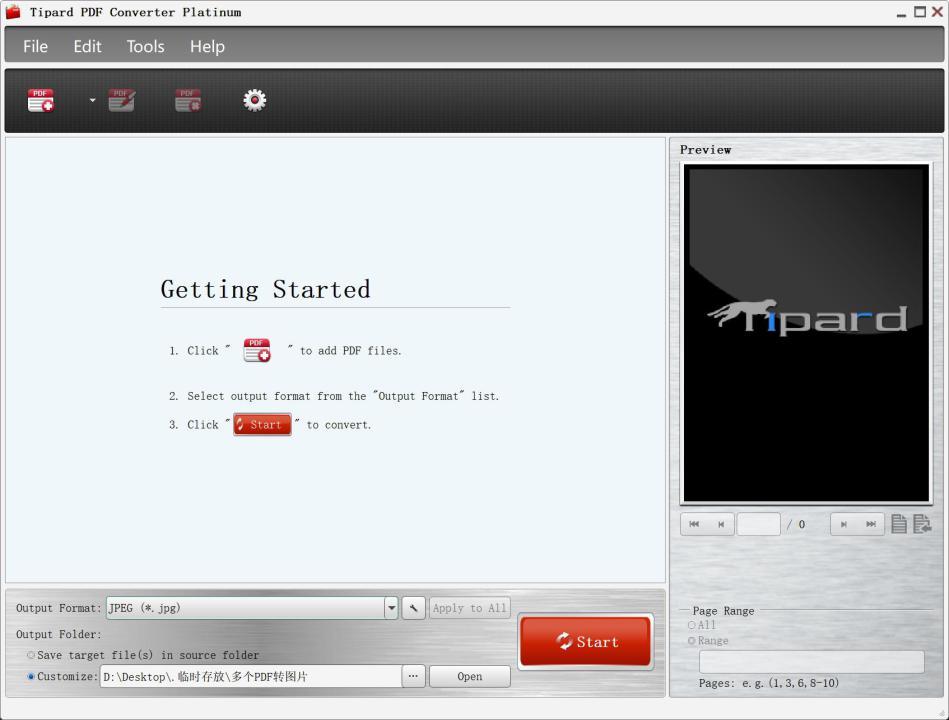Image resolution: width=949 pixels, height=720 pixels.
Task: Open the Tools menu
Action: pyautogui.click(x=145, y=47)
